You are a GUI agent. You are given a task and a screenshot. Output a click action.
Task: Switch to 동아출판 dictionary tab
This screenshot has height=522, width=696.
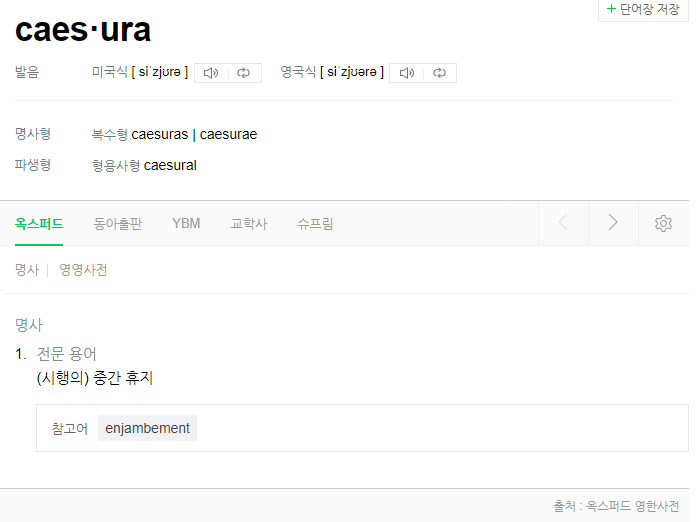click(118, 224)
